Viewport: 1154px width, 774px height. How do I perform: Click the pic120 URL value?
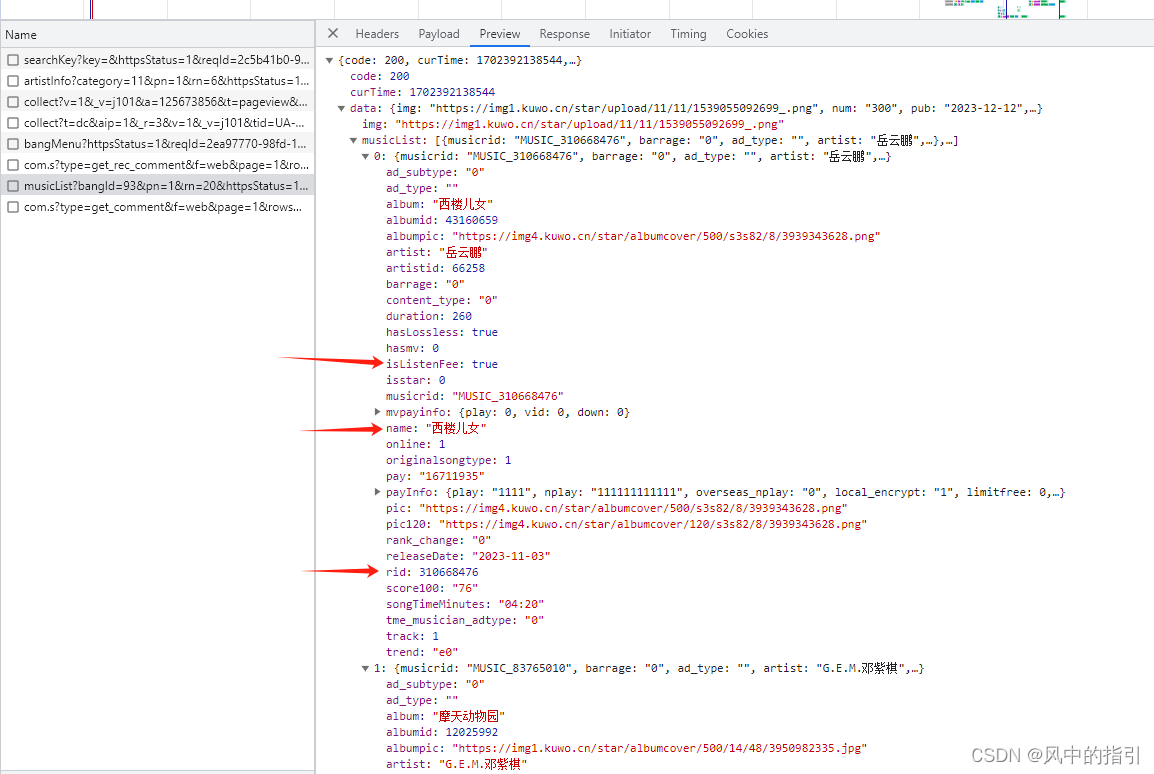[653, 525]
